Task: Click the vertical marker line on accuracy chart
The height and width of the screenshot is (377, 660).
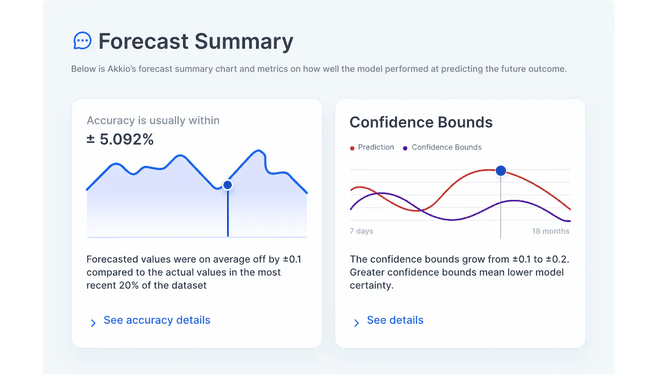Action: [x=228, y=213]
